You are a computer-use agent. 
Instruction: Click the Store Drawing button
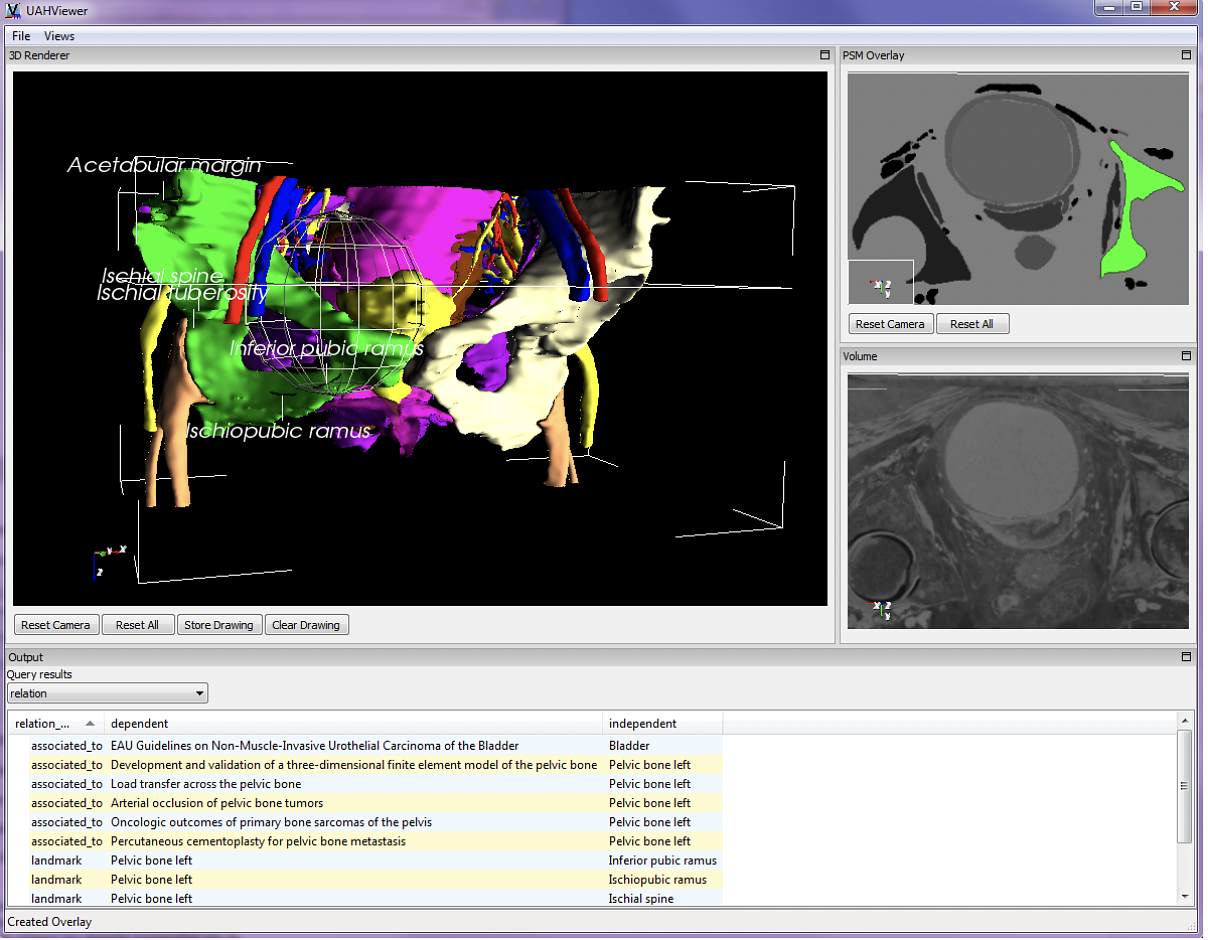click(219, 624)
